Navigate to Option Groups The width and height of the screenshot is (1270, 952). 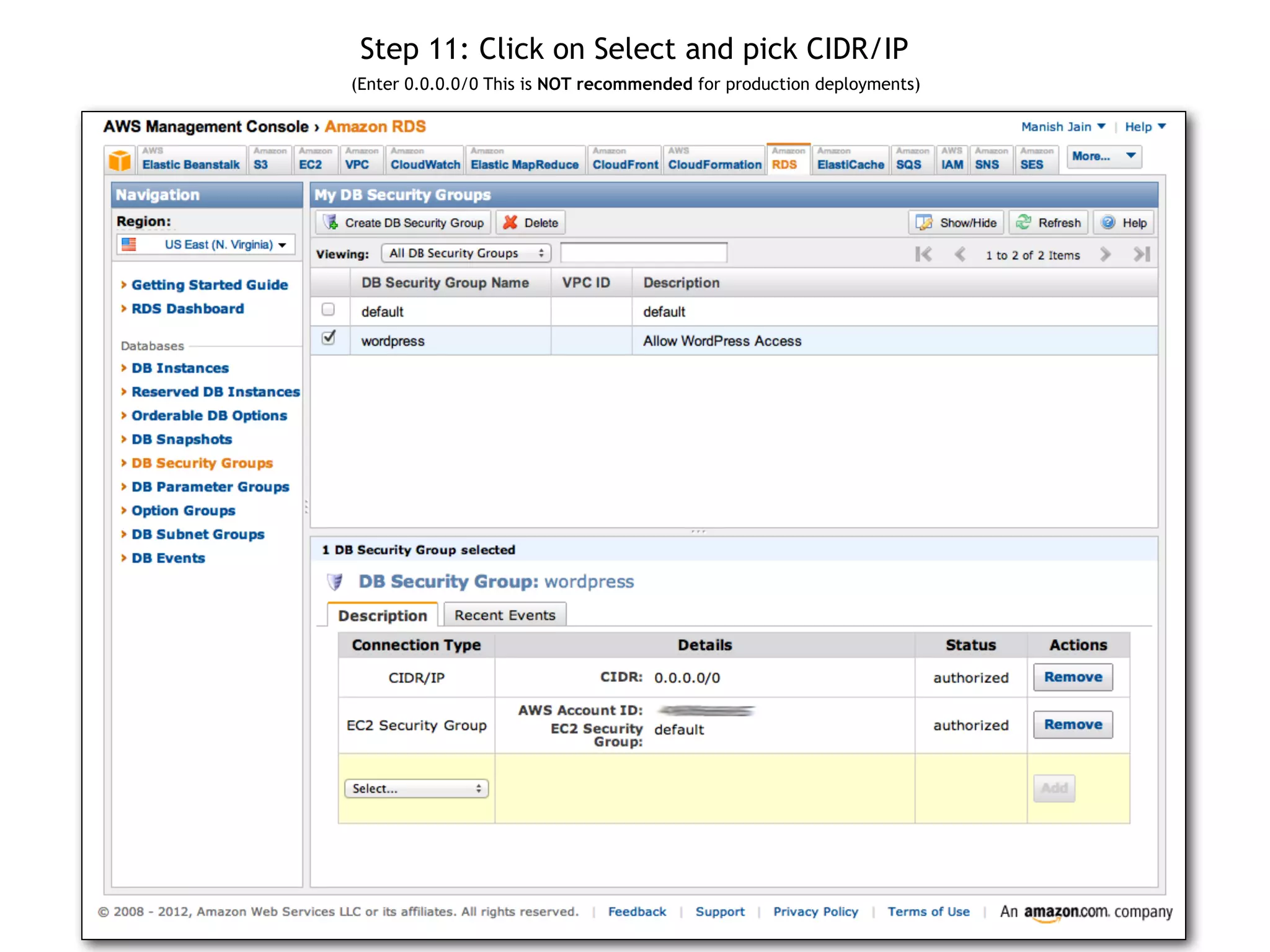click(x=184, y=510)
